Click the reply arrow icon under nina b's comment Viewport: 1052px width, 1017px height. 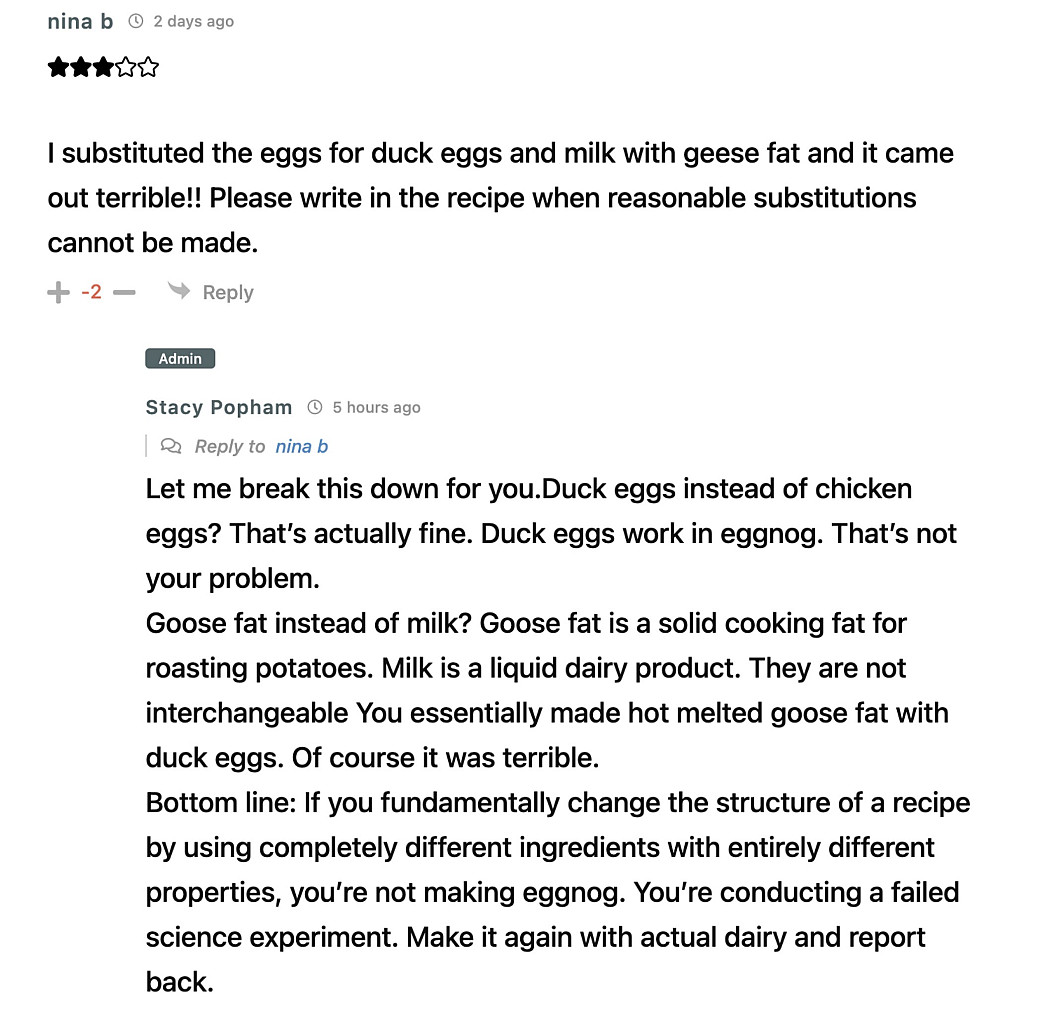coord(179,291)
